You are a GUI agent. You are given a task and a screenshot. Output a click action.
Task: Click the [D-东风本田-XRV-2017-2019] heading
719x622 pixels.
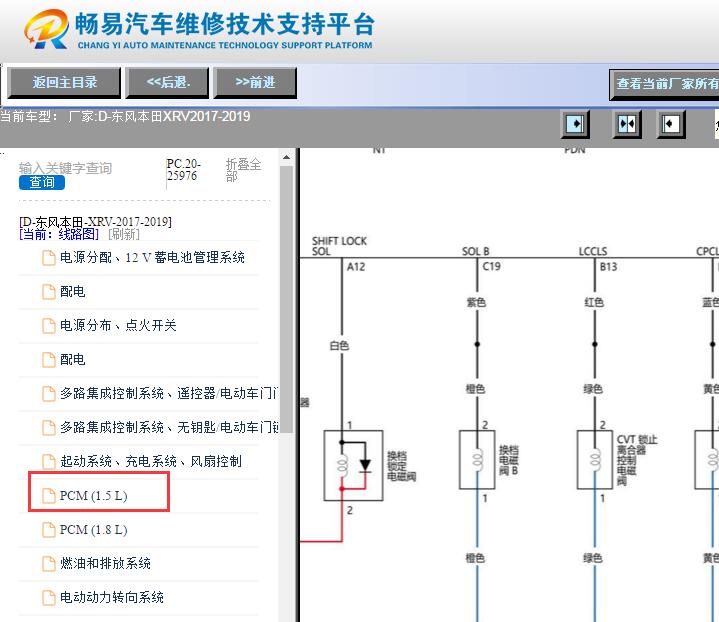tap(95, 222)
